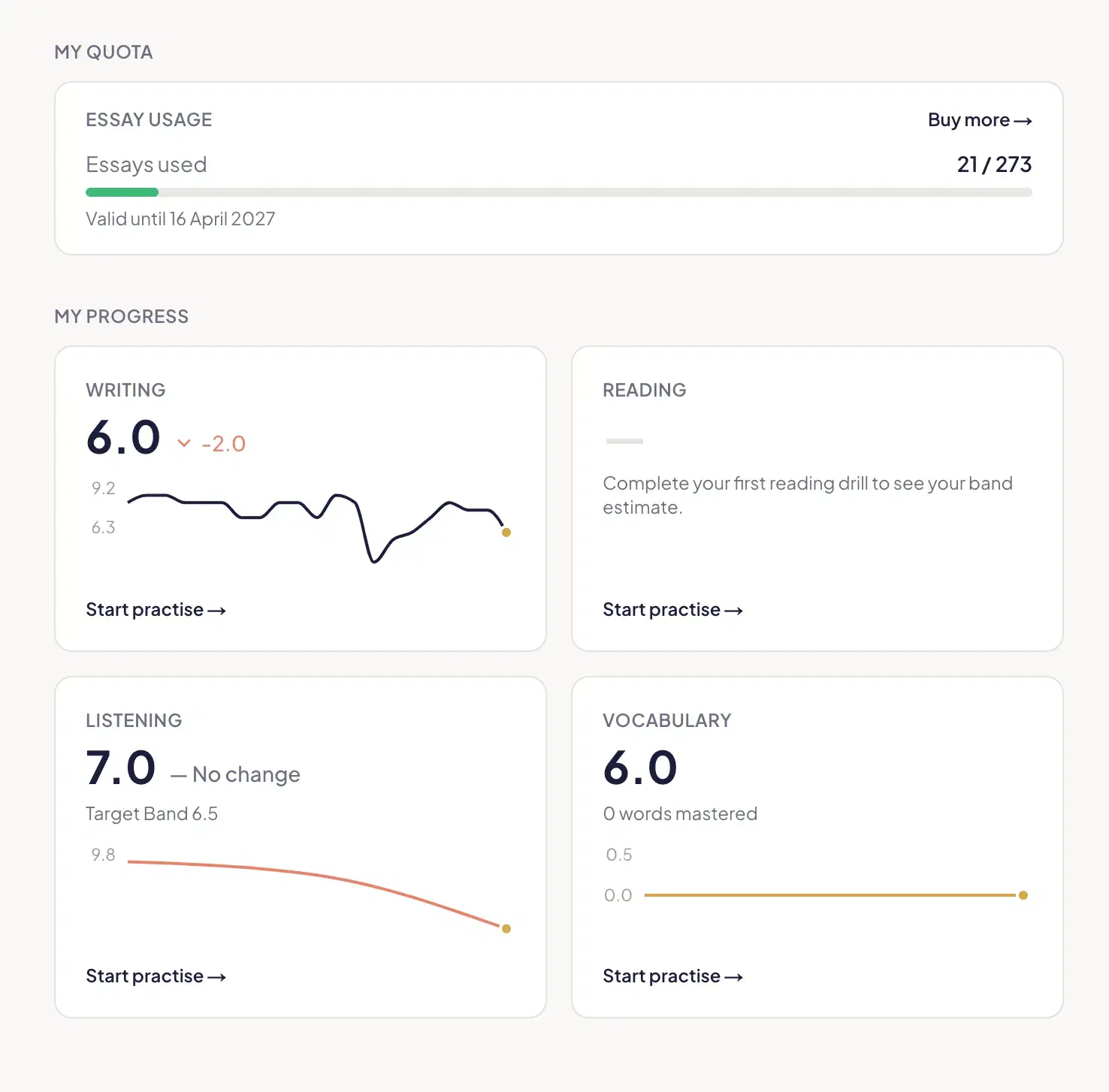Start practise in the Writing card

tap(156, 610)
